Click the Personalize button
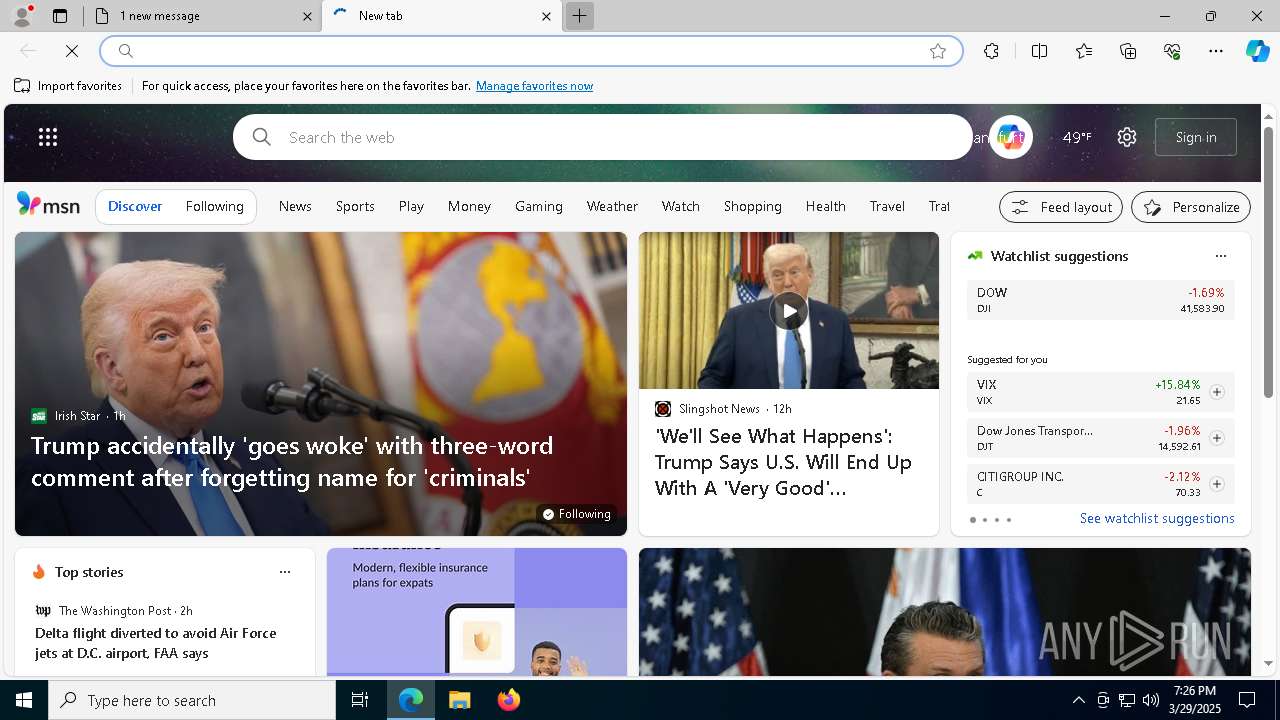This screenshot has height=720, width=1280. click(1191, 207)
